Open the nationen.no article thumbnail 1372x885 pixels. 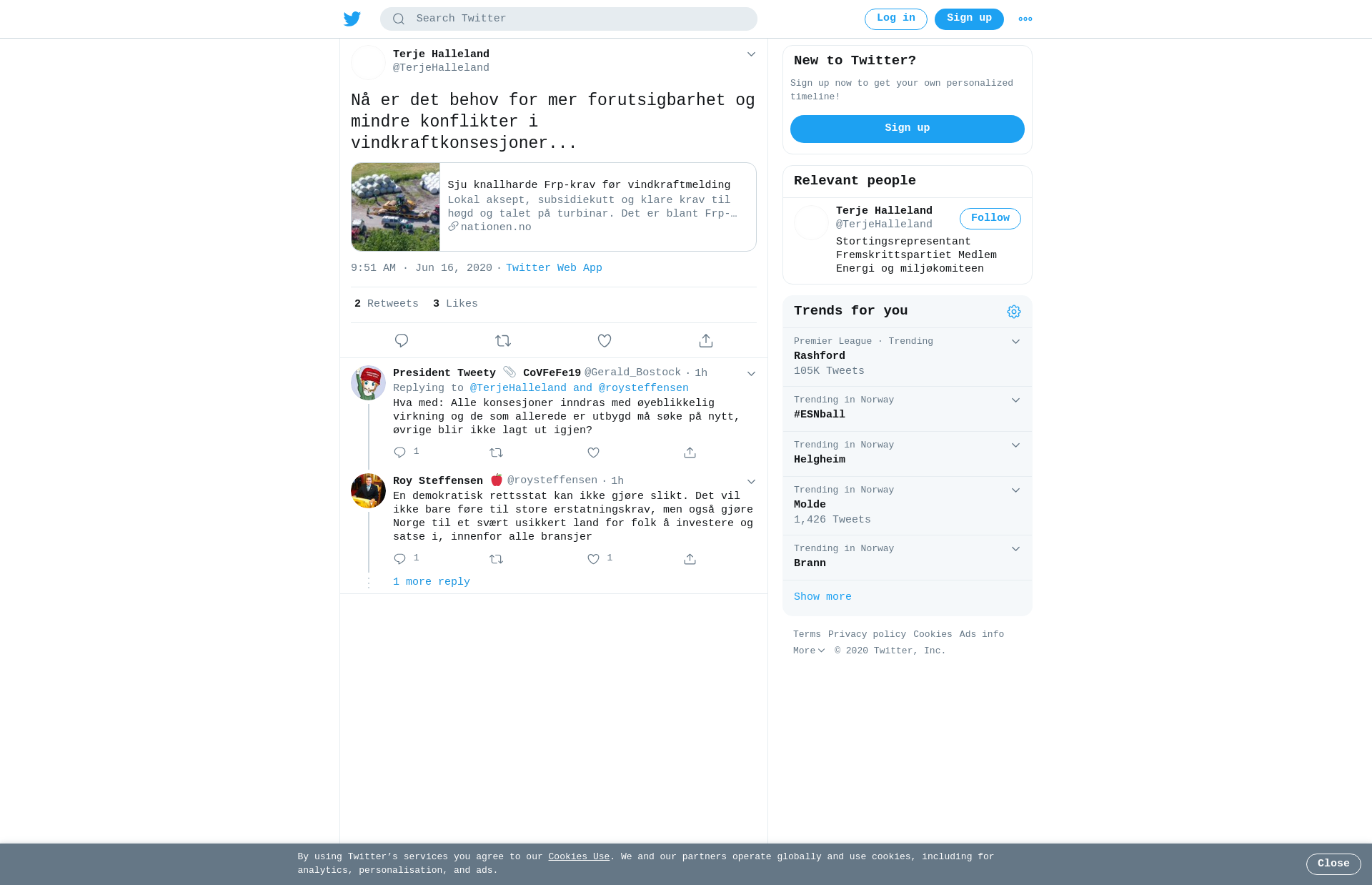click(395, 207)
